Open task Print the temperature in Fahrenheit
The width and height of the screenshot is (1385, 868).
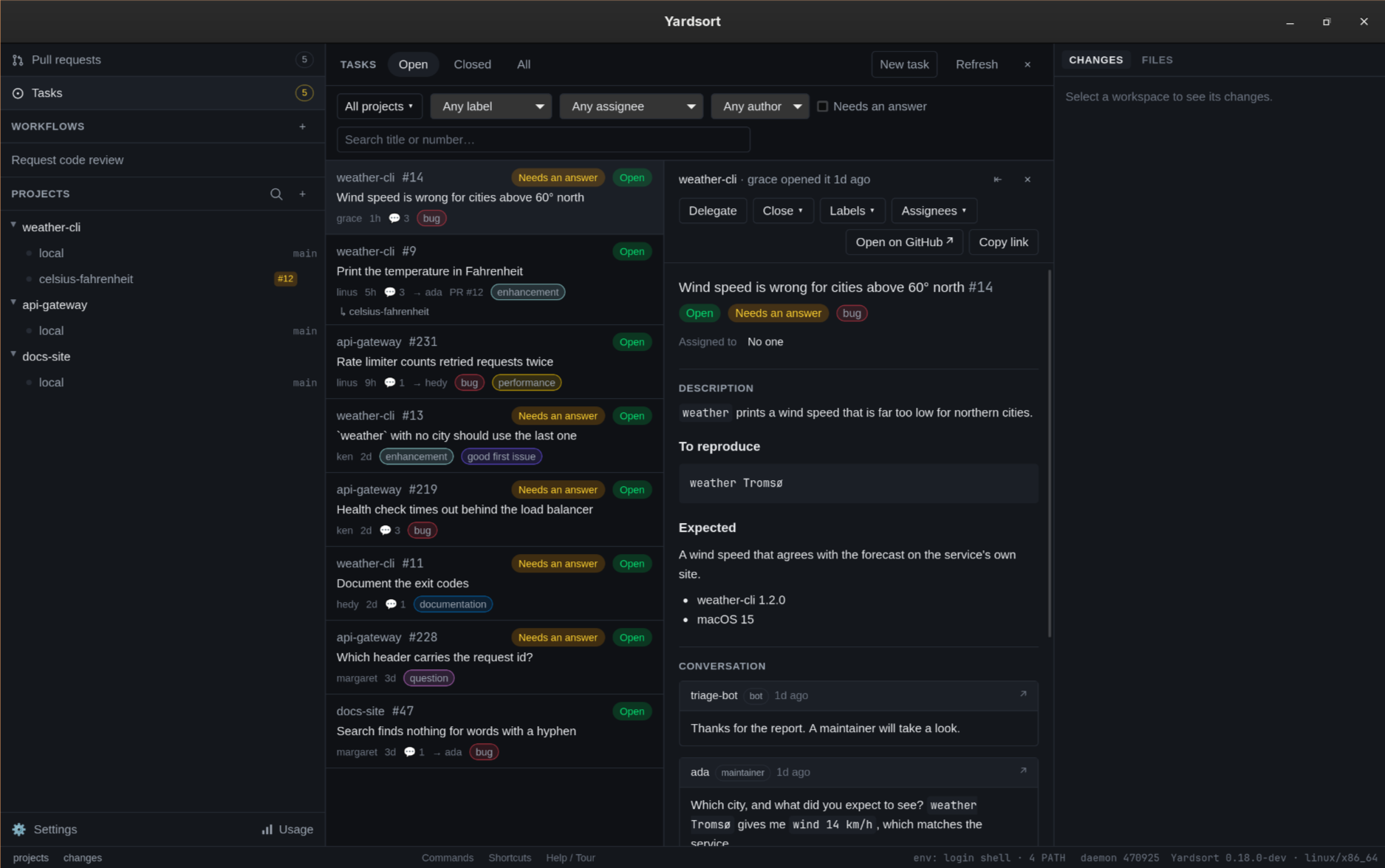[x=495, y=280]
